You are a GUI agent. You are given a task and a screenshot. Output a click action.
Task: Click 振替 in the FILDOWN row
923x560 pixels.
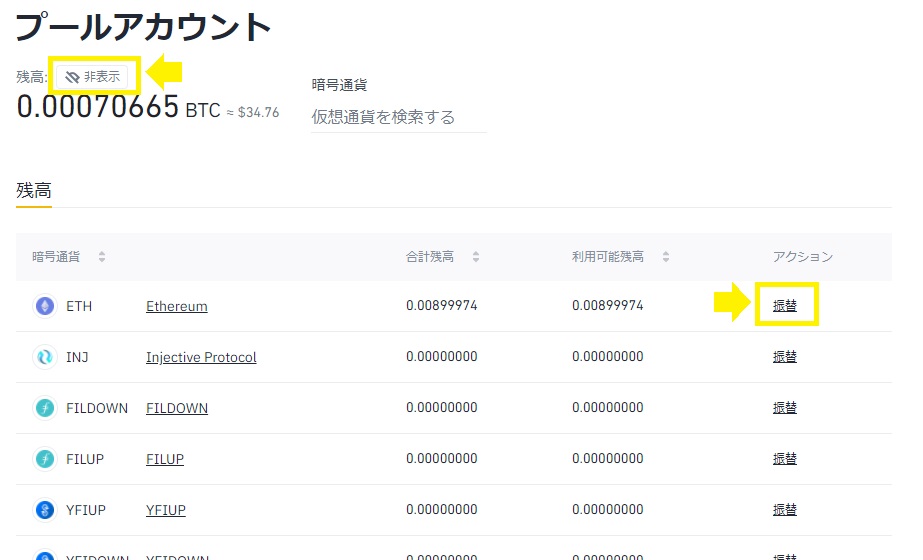click(x=785, y=407)
